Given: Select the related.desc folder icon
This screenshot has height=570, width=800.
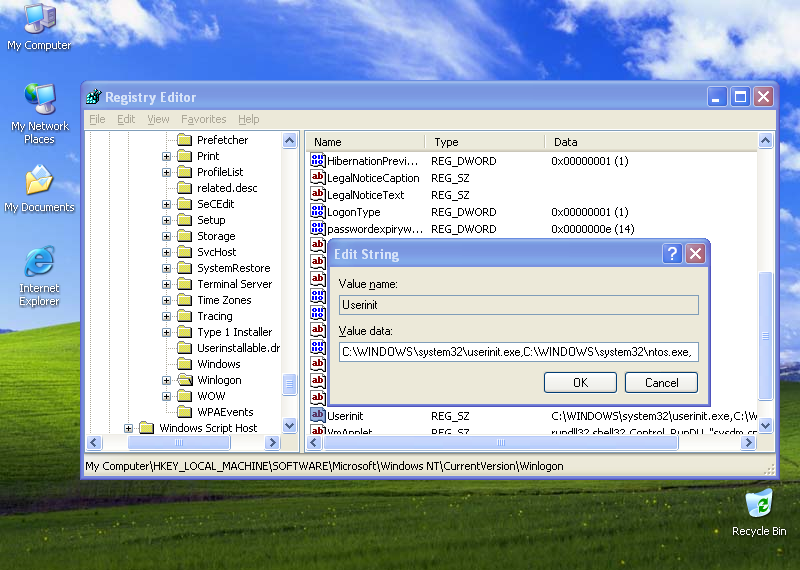Looking at the screenshot, I should click(184, 188).
